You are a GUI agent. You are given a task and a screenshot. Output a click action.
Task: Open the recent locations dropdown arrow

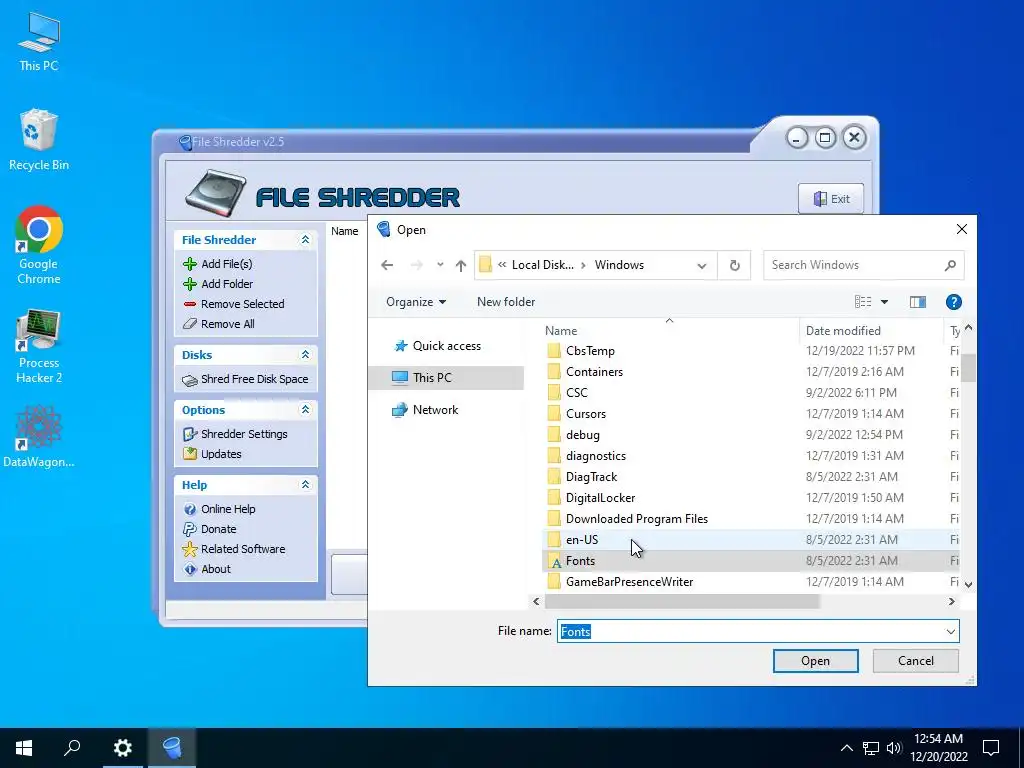(x=440, y=265)
